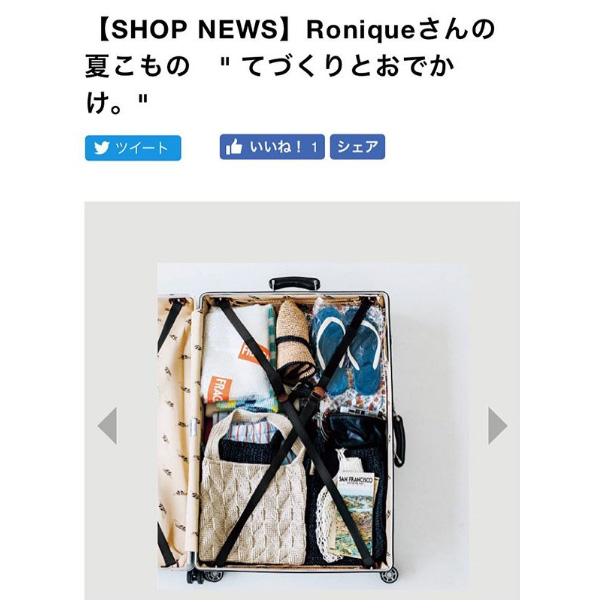Click the white towel with orange labels
The width and height of the screenshot is (600, 600).
(x=236, y=353)
